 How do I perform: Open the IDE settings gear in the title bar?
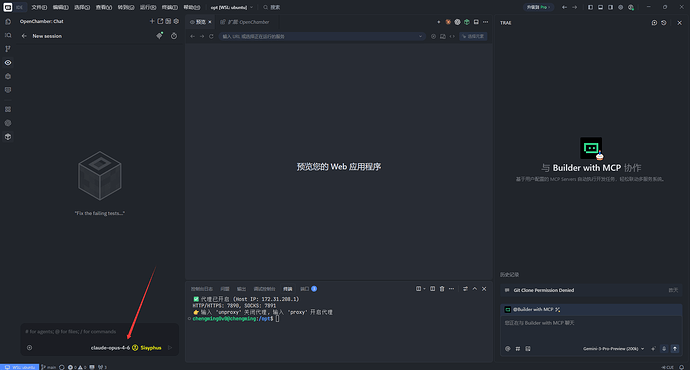[x=620, y=7]
